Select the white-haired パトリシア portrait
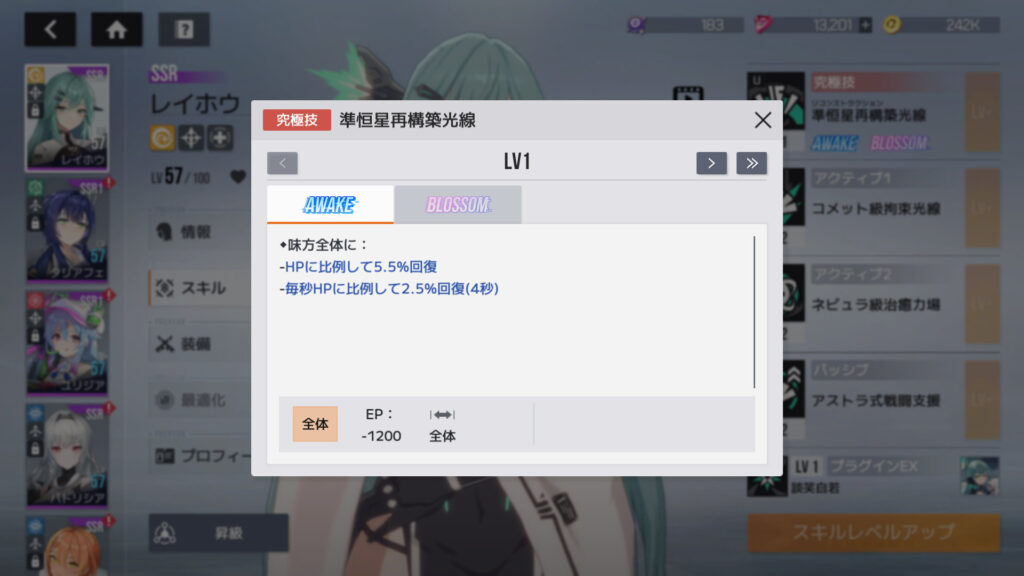This screenshot has width=1024, height=576. tap(67, 456)
